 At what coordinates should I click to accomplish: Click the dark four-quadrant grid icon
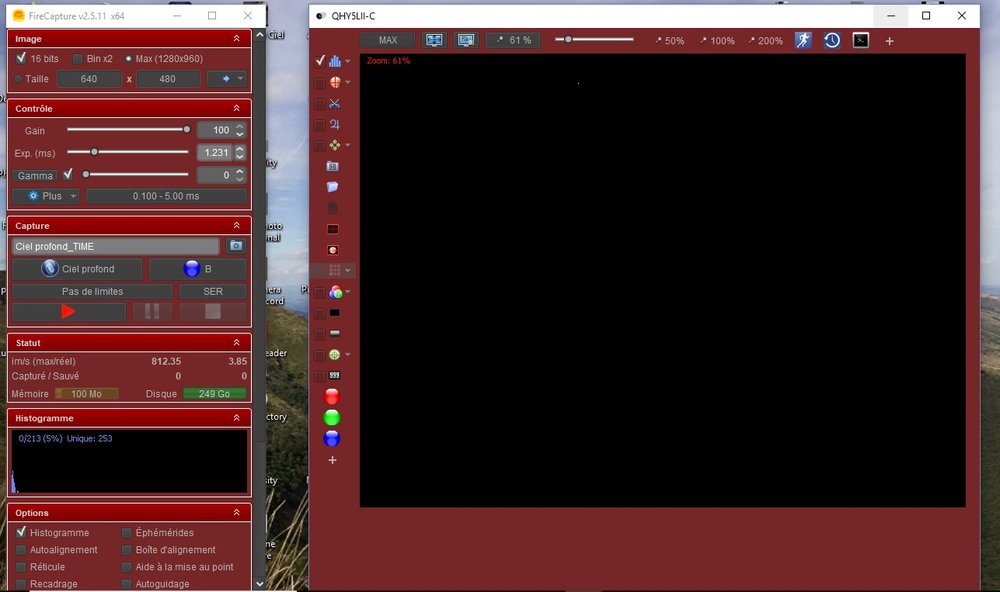[x=332, y=229]
